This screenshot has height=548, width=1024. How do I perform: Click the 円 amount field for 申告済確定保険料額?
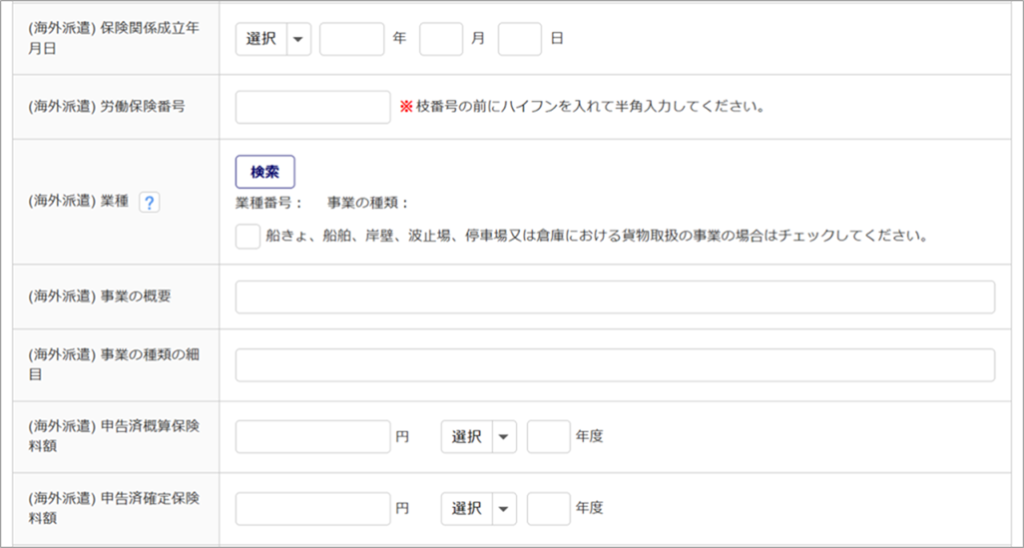(x=313, y=509)
